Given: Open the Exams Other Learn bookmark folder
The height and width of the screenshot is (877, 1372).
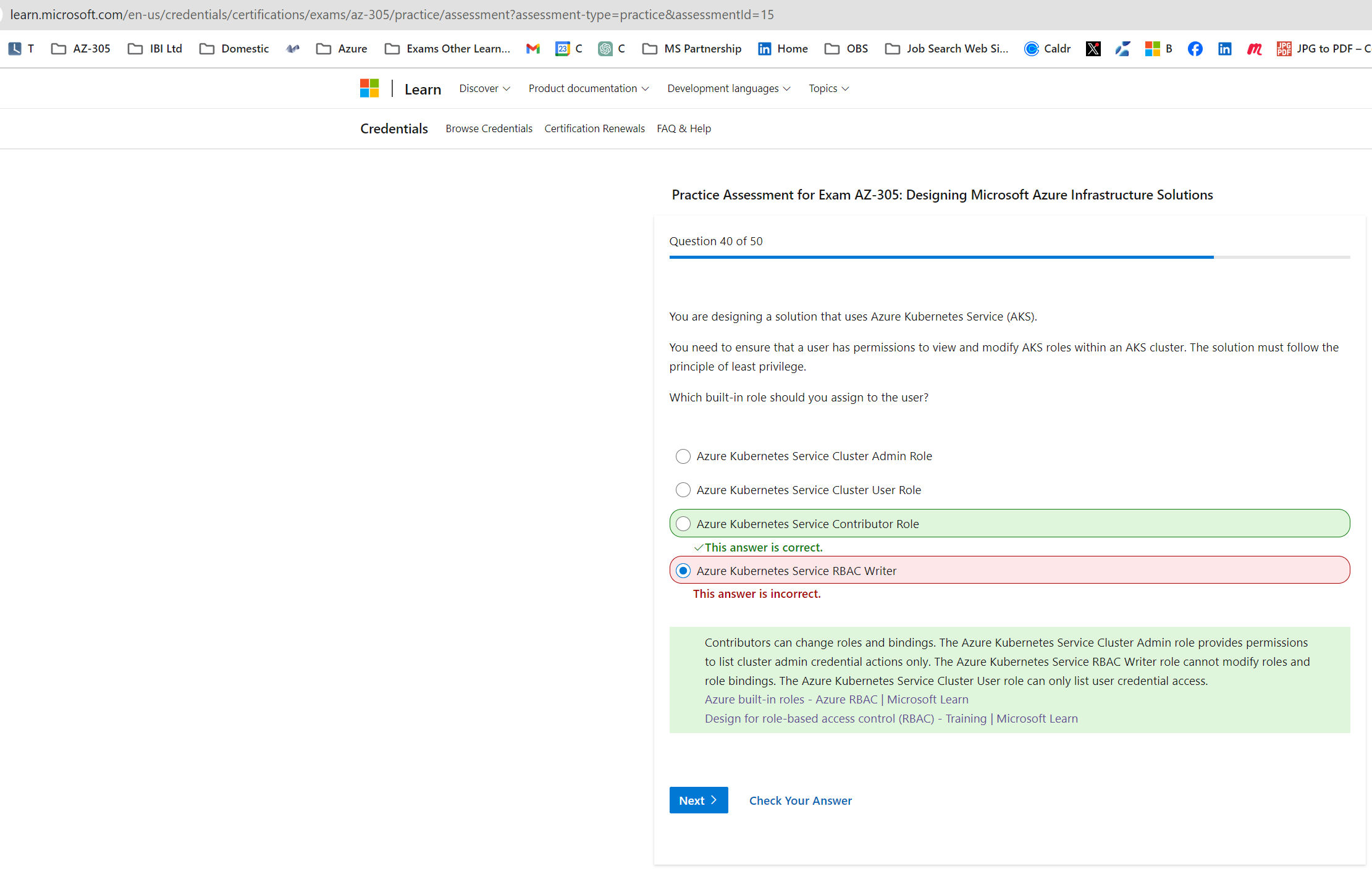Looking at the screenshot, I should pyautogui.click(x=447, y=49).
